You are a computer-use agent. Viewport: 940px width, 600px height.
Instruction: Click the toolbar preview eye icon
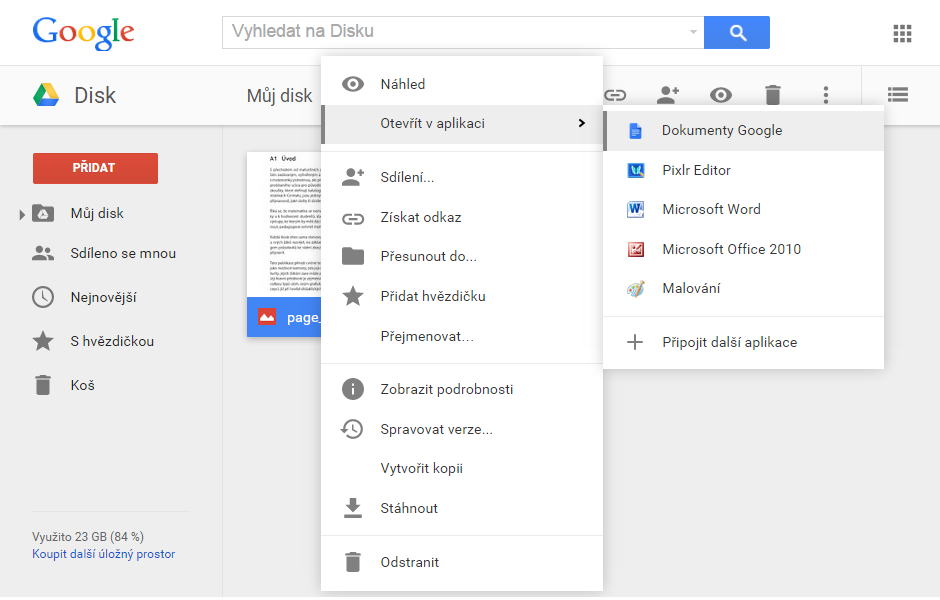point(721,95)
